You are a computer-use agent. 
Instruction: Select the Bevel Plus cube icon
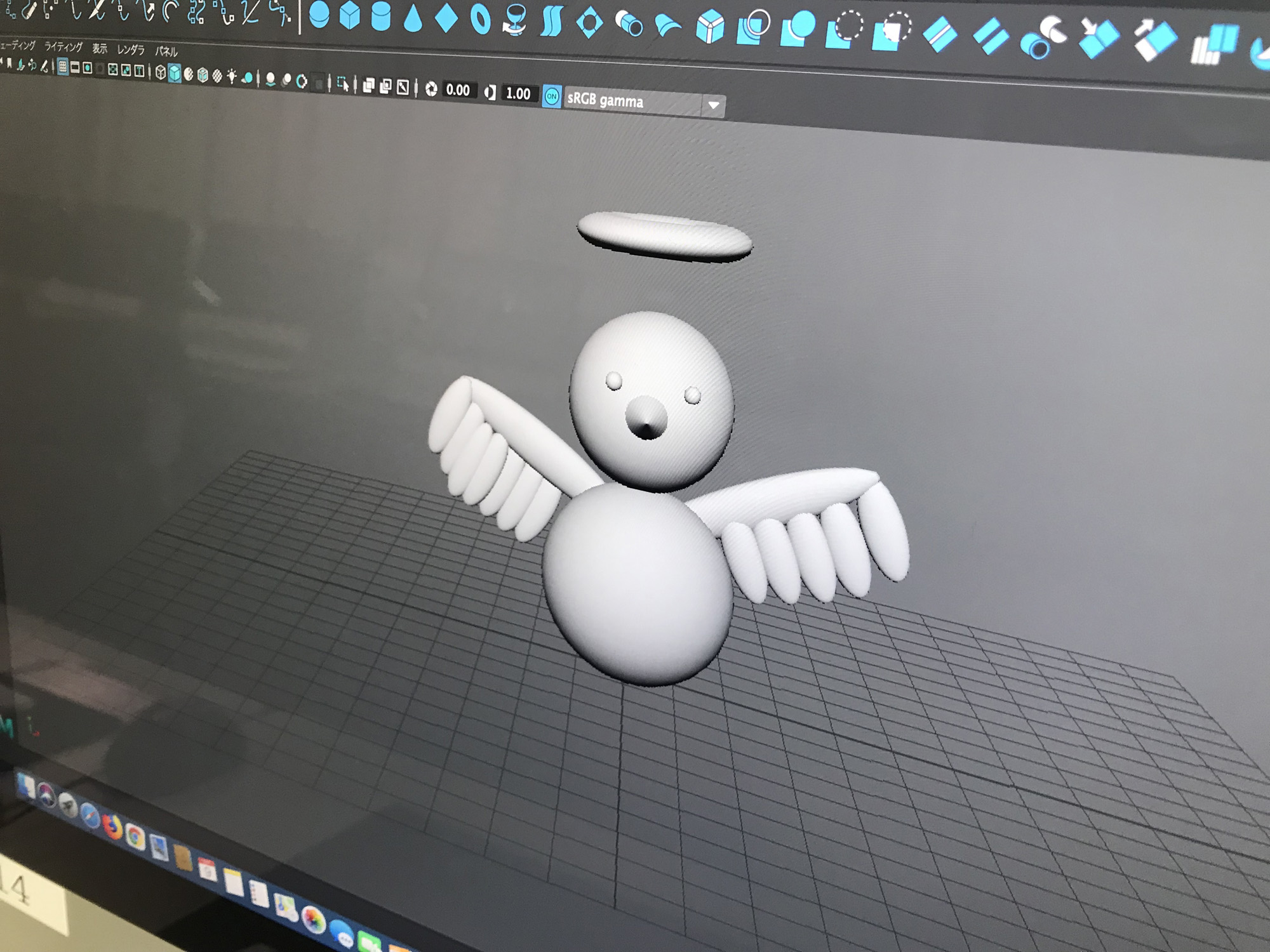click(x=710, y=27)
